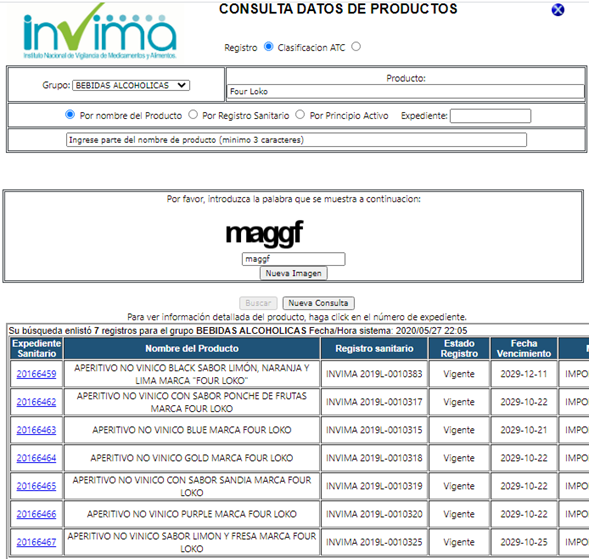
Task: Click the Fecha Vencimiento column header
Action: coord(524,348)
